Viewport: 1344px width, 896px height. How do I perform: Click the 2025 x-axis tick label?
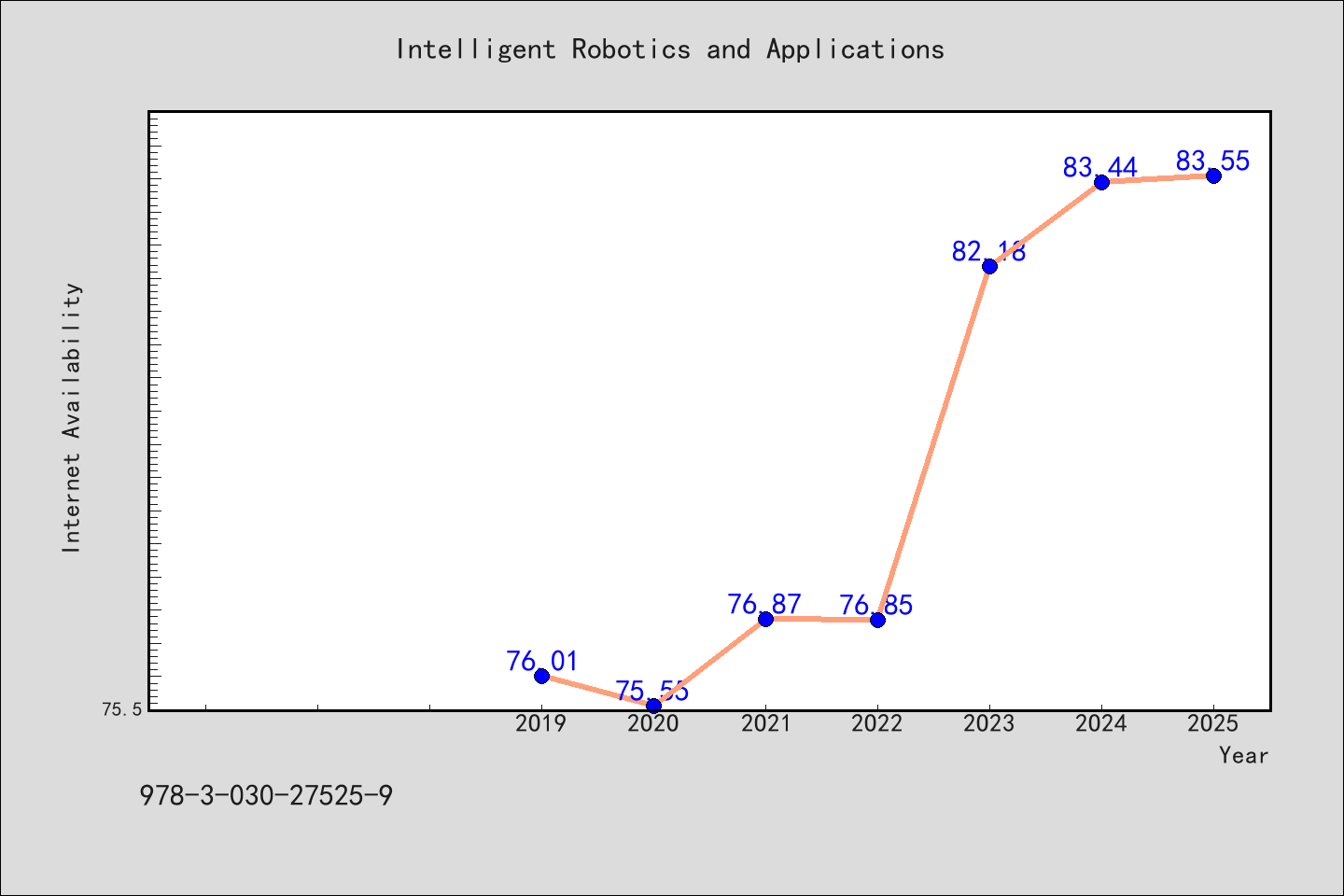pos(1213,723)
